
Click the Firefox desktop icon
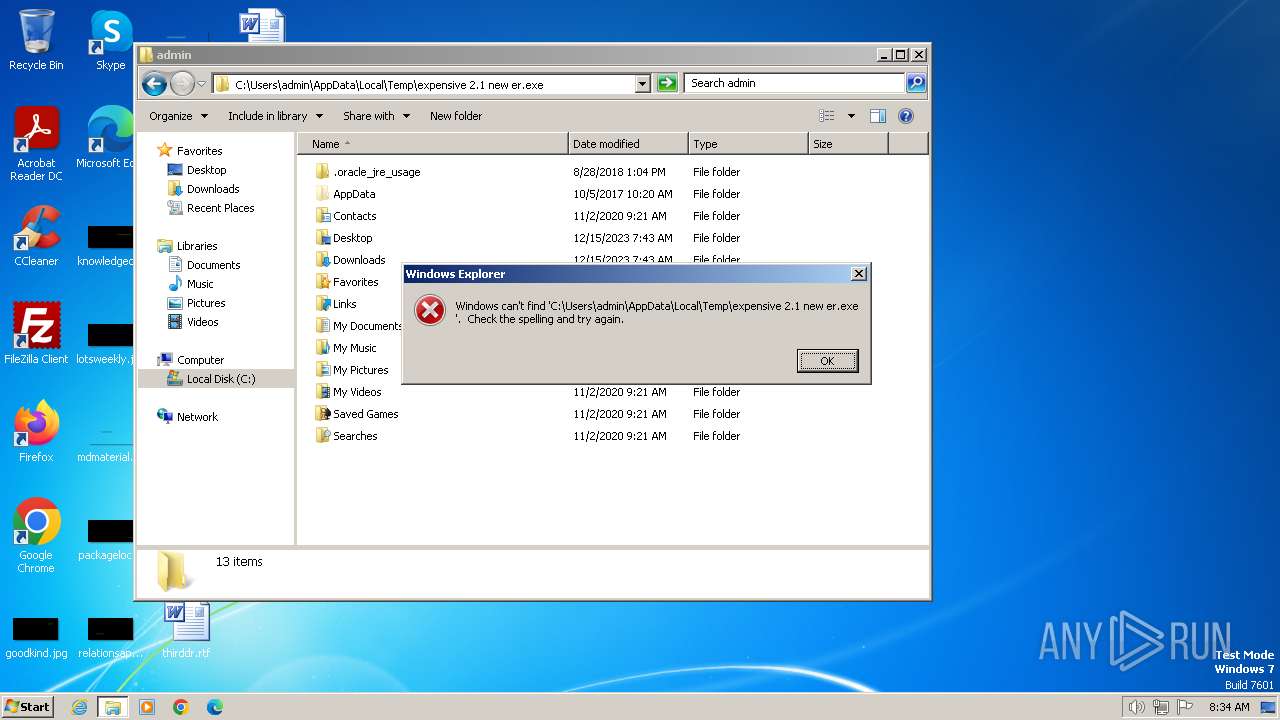coord(36,432)
